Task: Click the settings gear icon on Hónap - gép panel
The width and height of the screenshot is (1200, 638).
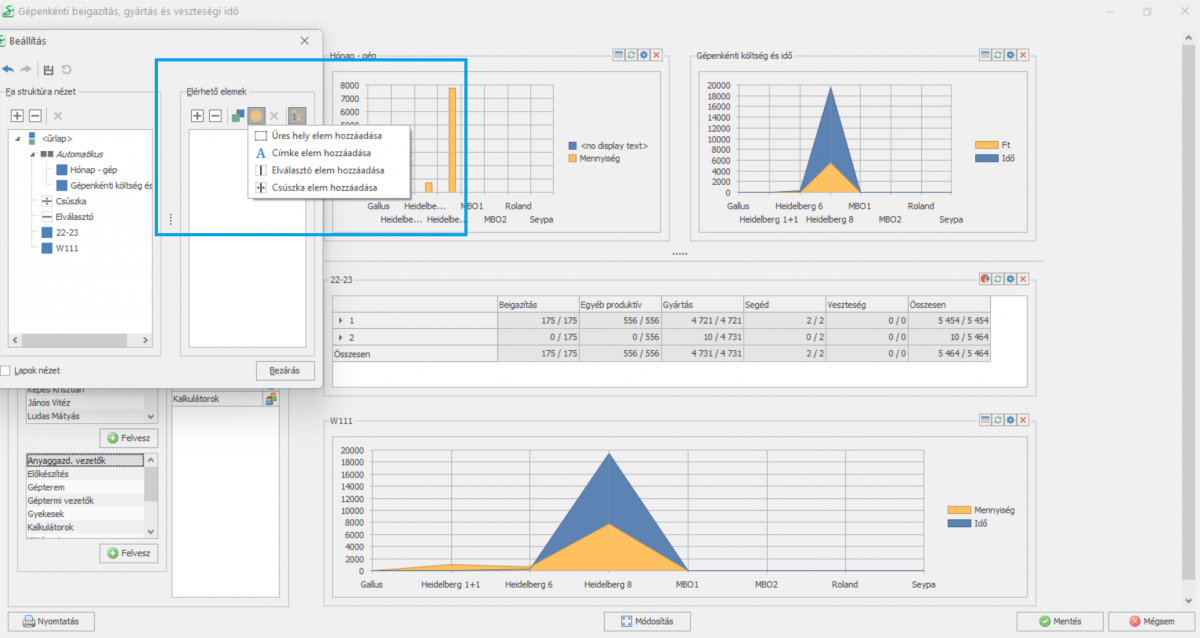Action: 644,55
